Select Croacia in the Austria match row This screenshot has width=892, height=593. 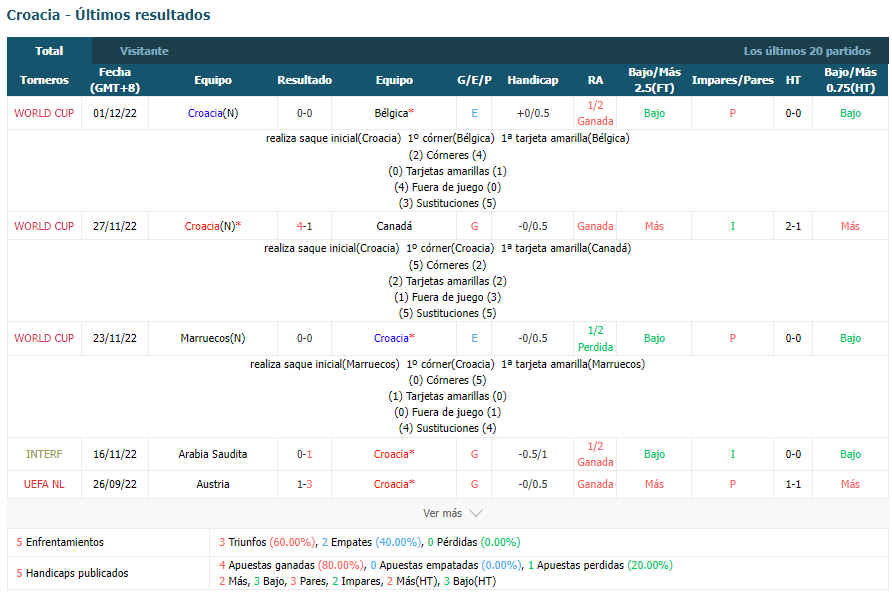point(394,484)
